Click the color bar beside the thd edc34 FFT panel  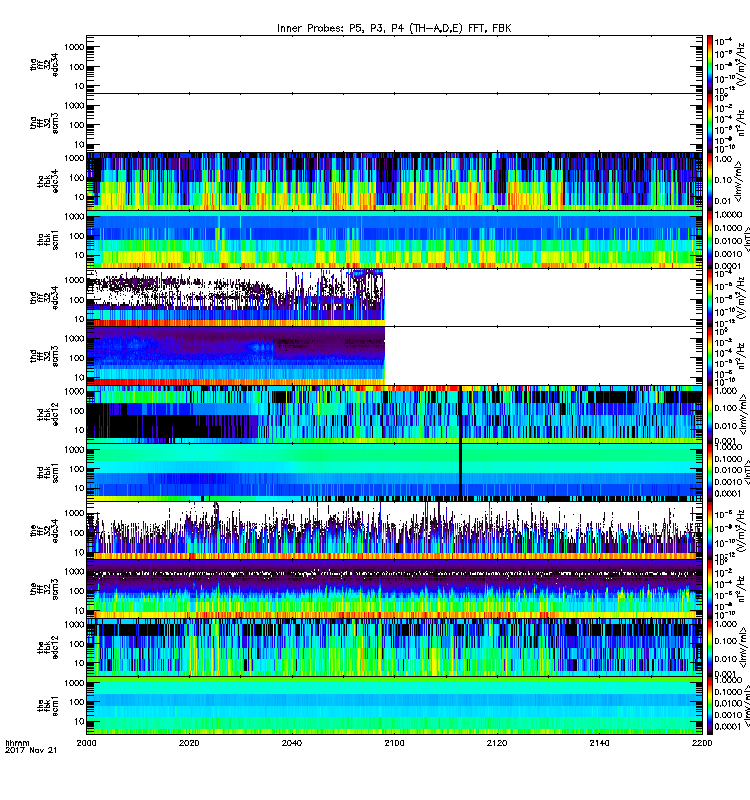710,298
